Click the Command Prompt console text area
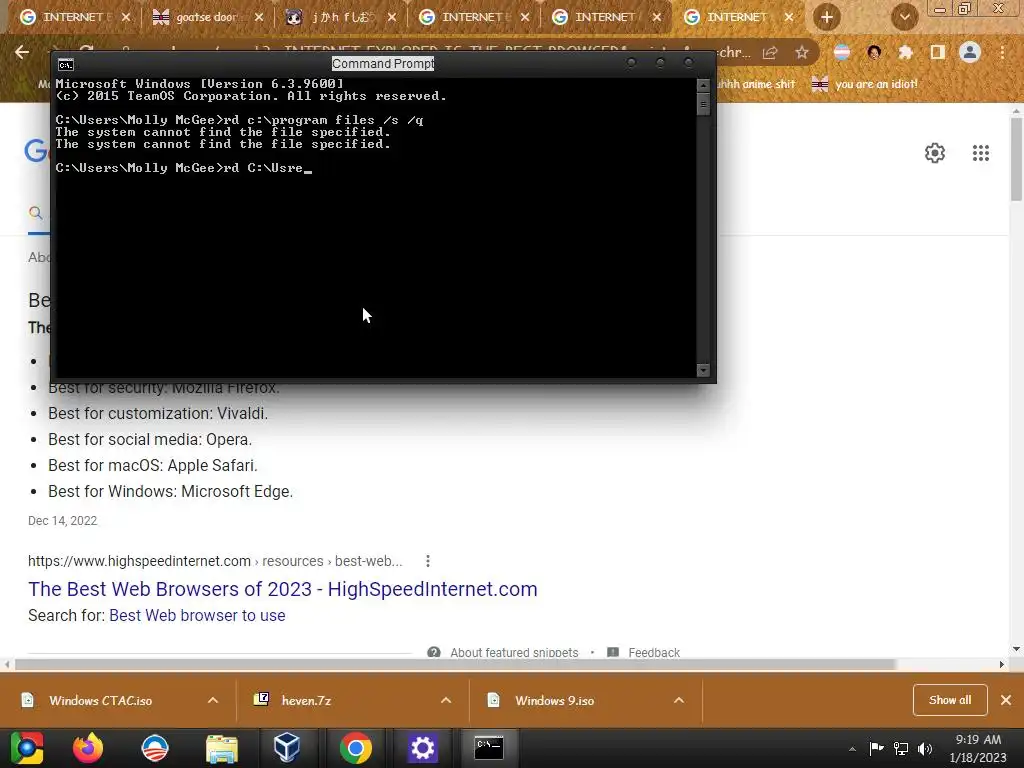Image resolution: width=1024 pixels, height=768 pixels. pyautogui.click(x=375, y=227)
